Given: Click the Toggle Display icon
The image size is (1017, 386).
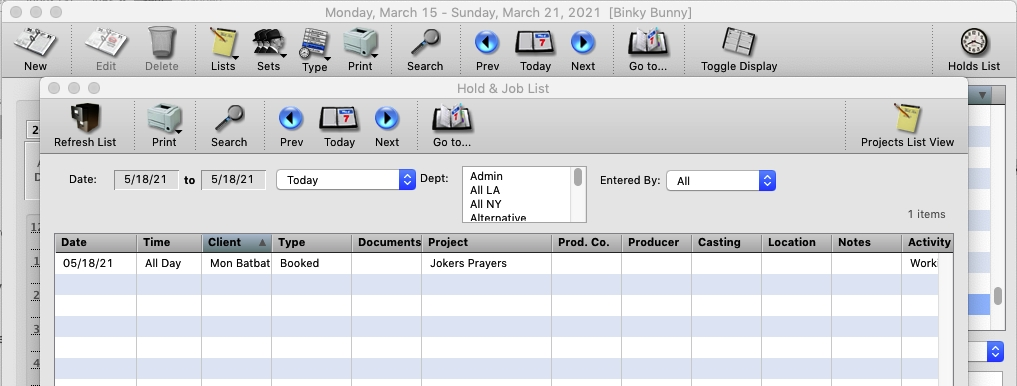Looking at the screenshot, I should point(739,42).
